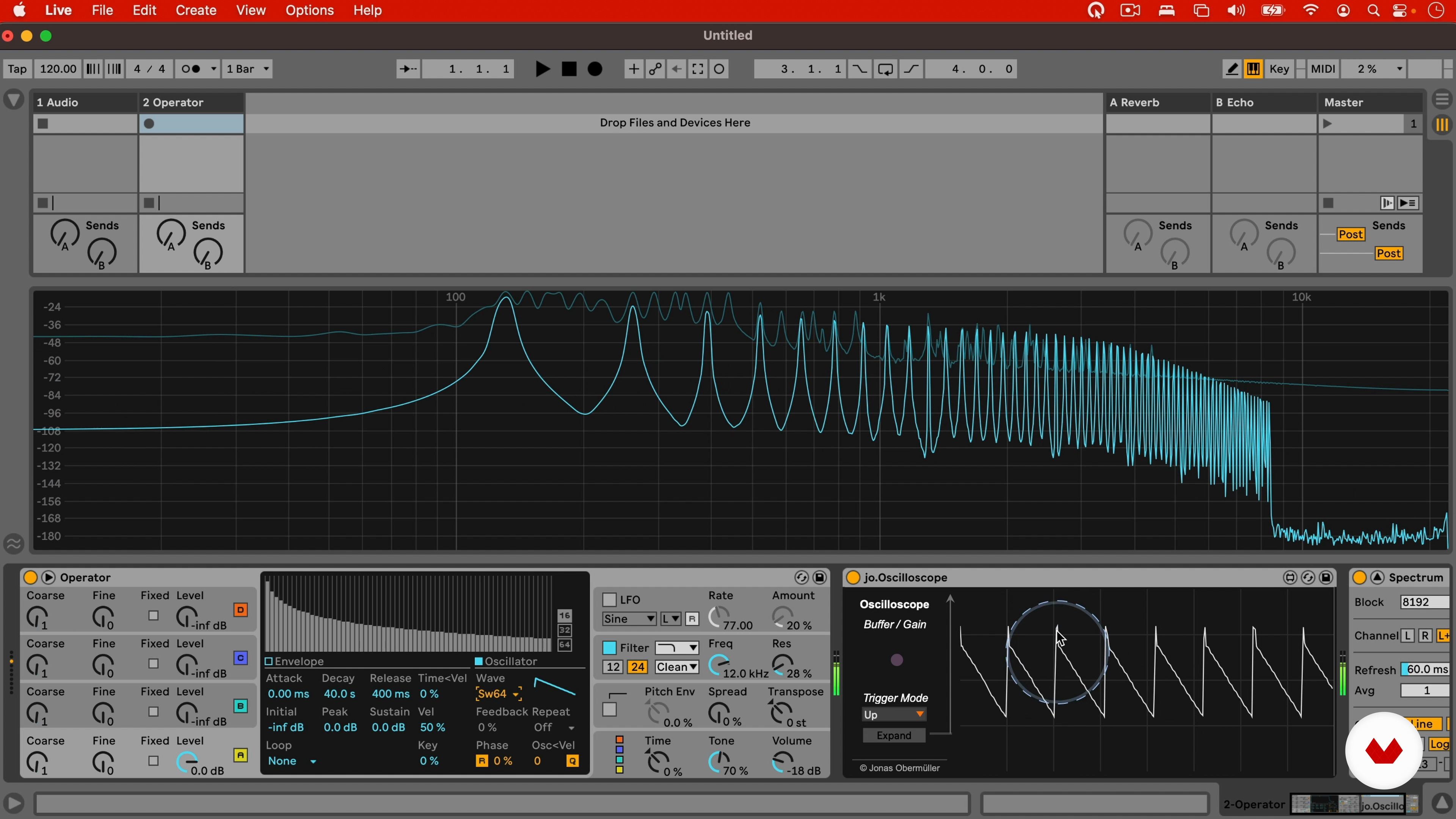Toggle the Follow playback icon
1456x819 pixels.
click(x=408, y=69)
